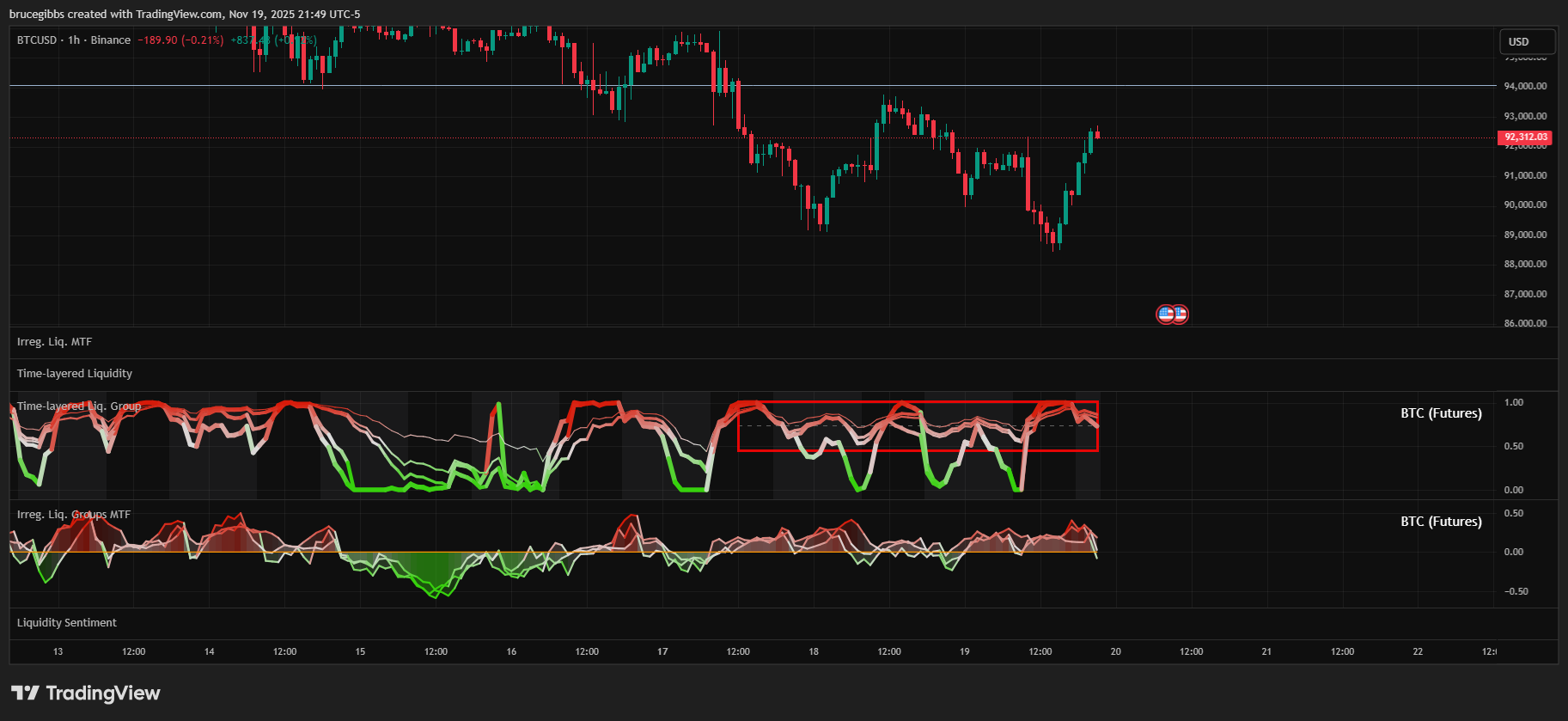Screen dimensions: 1568x721
Task: Click the 88,000.00 price scale label
Action: (1525, 264)
